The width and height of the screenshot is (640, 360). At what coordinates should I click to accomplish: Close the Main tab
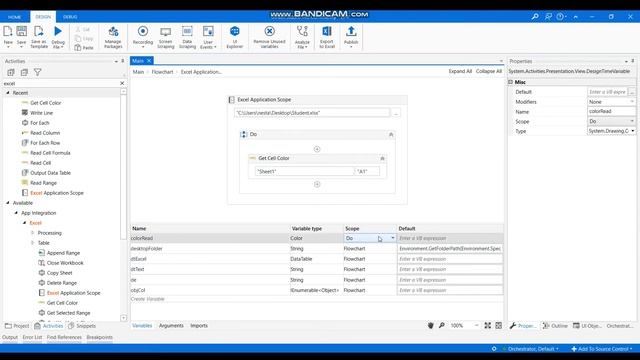point(149,61)
